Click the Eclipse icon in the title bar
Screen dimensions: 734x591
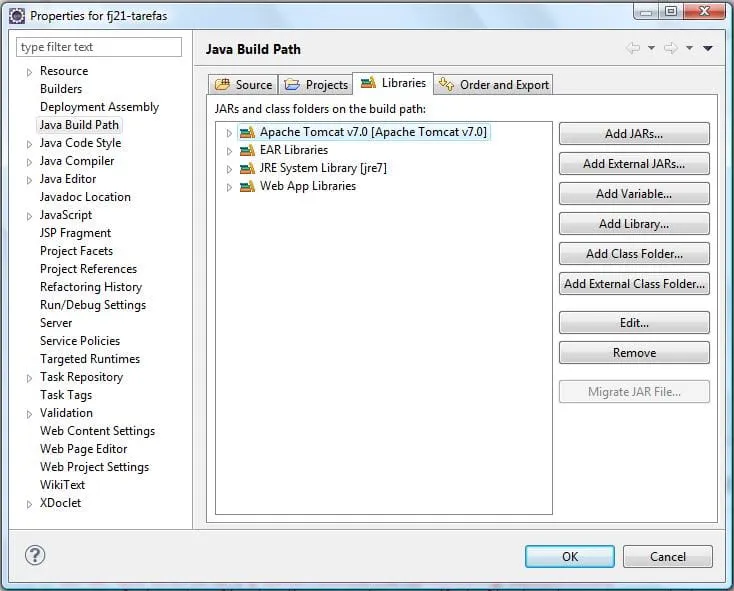[17, 16]
